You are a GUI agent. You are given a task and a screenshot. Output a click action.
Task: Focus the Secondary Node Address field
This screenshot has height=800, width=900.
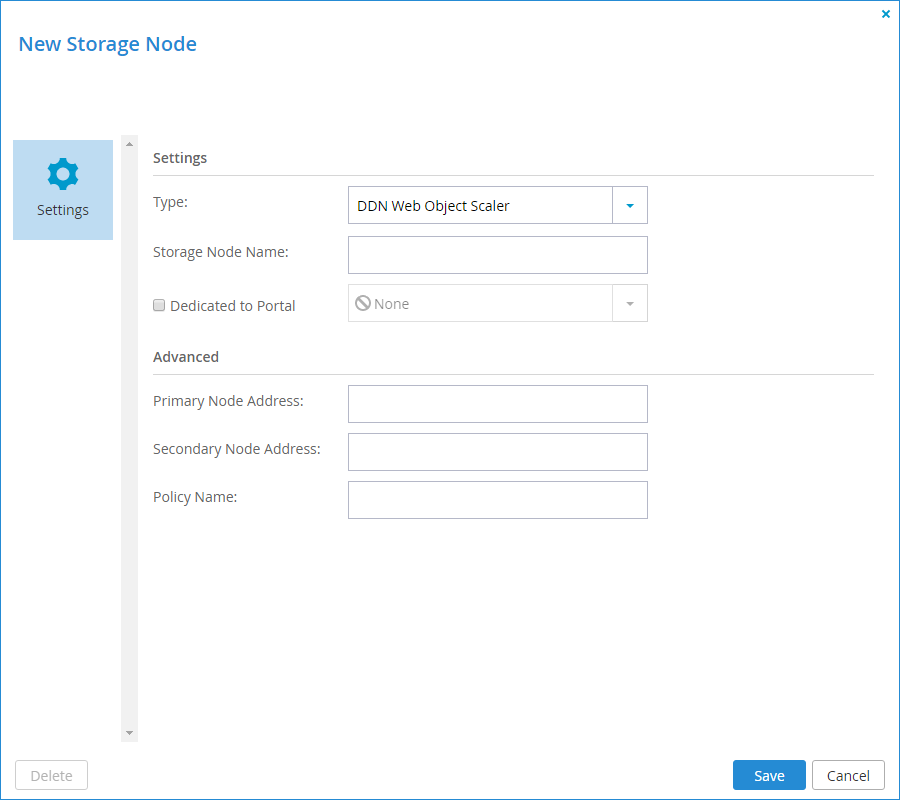[498, 452]
